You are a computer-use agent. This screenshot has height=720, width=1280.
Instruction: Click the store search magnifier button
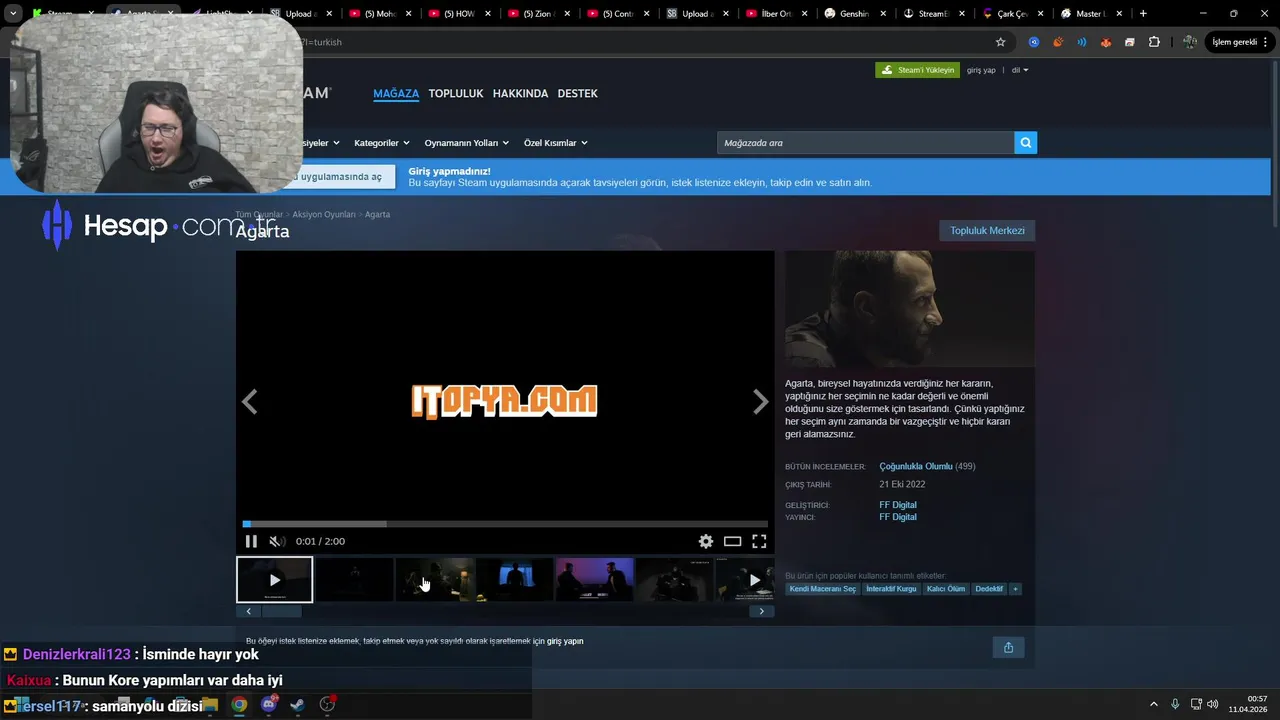[1025, 143]
